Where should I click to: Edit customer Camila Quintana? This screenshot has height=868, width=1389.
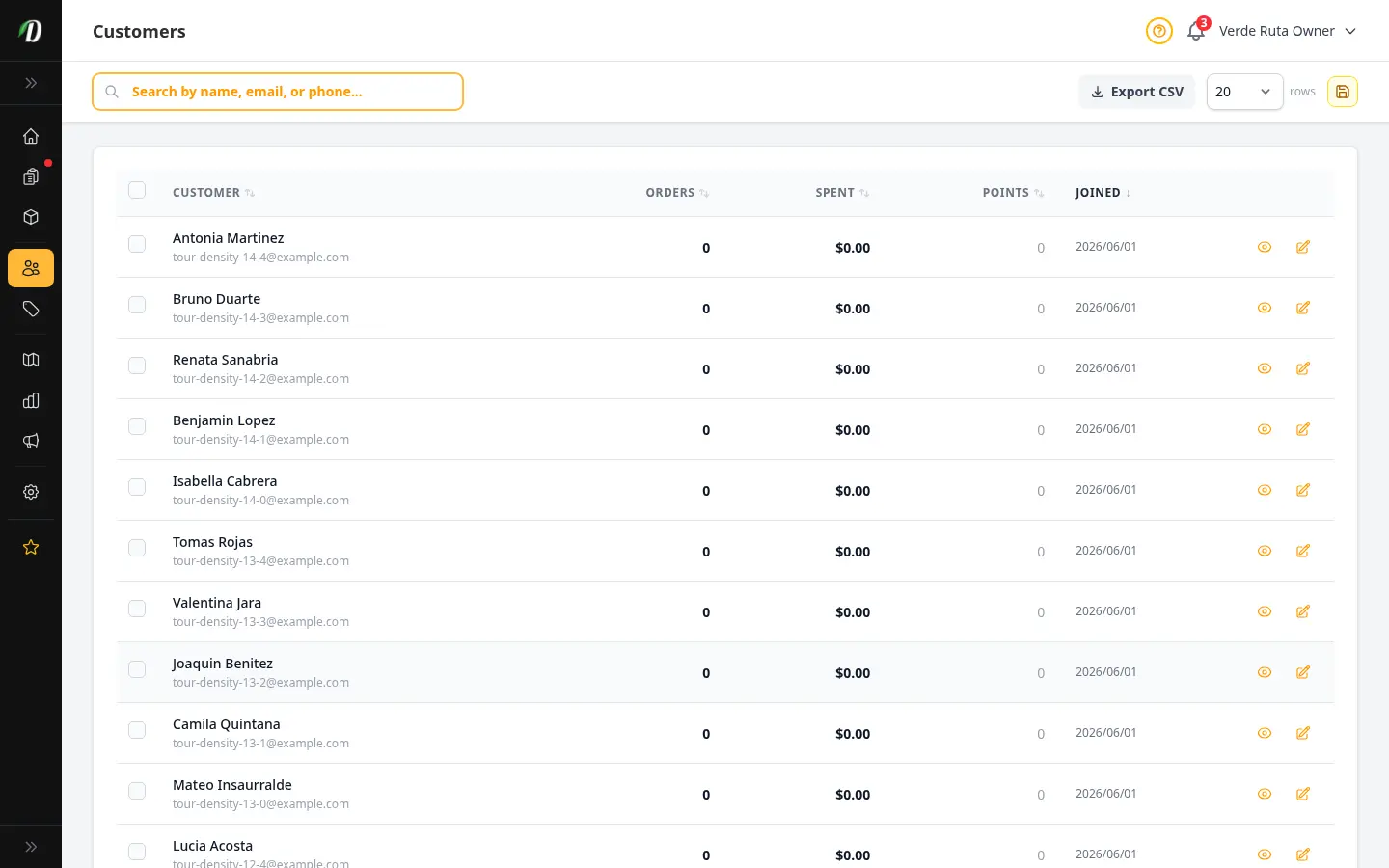(x=1303, y=733)
